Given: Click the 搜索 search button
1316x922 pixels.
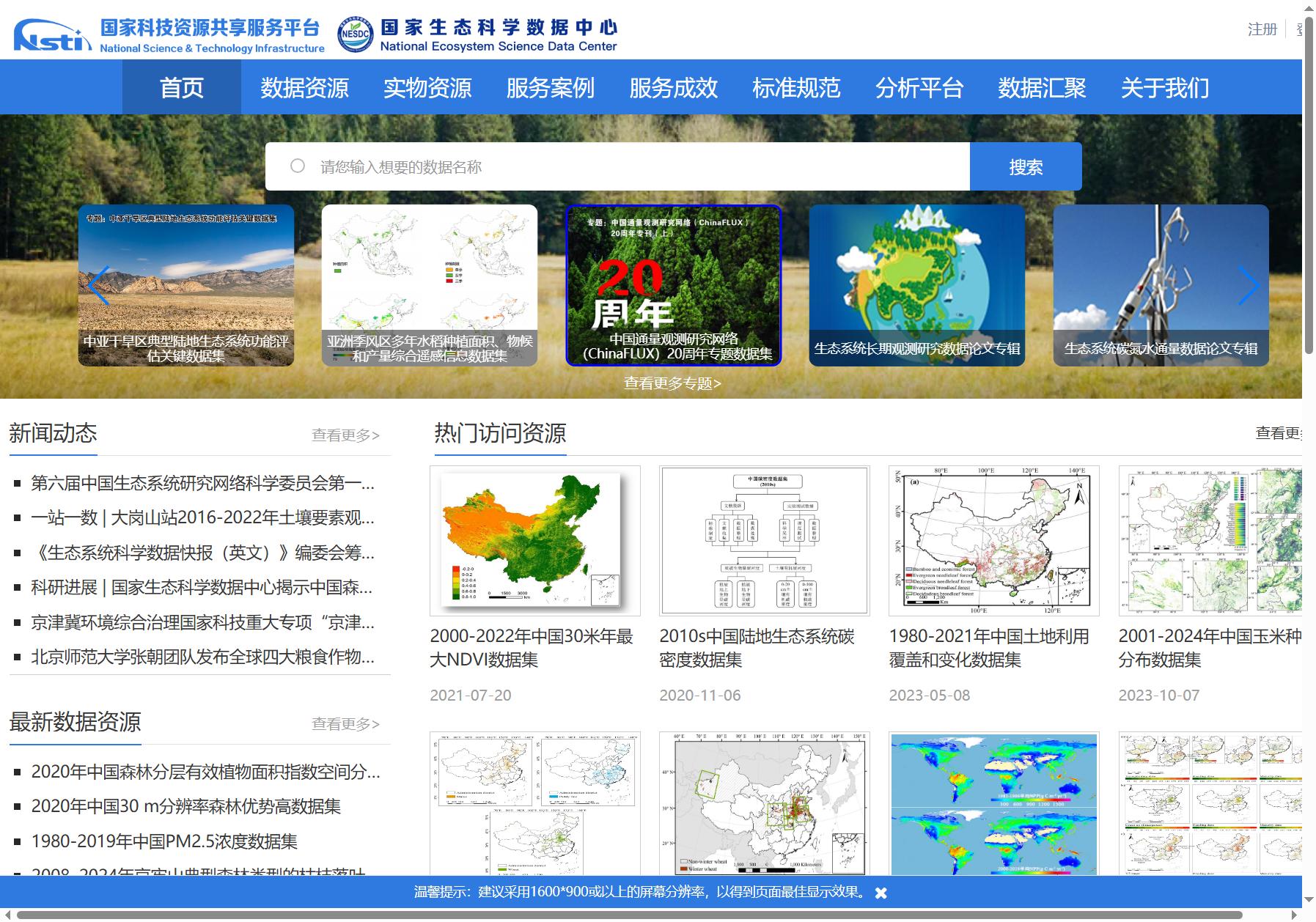Looking at the screenshot, I should pyautogui.click(x=1026, y=166).
